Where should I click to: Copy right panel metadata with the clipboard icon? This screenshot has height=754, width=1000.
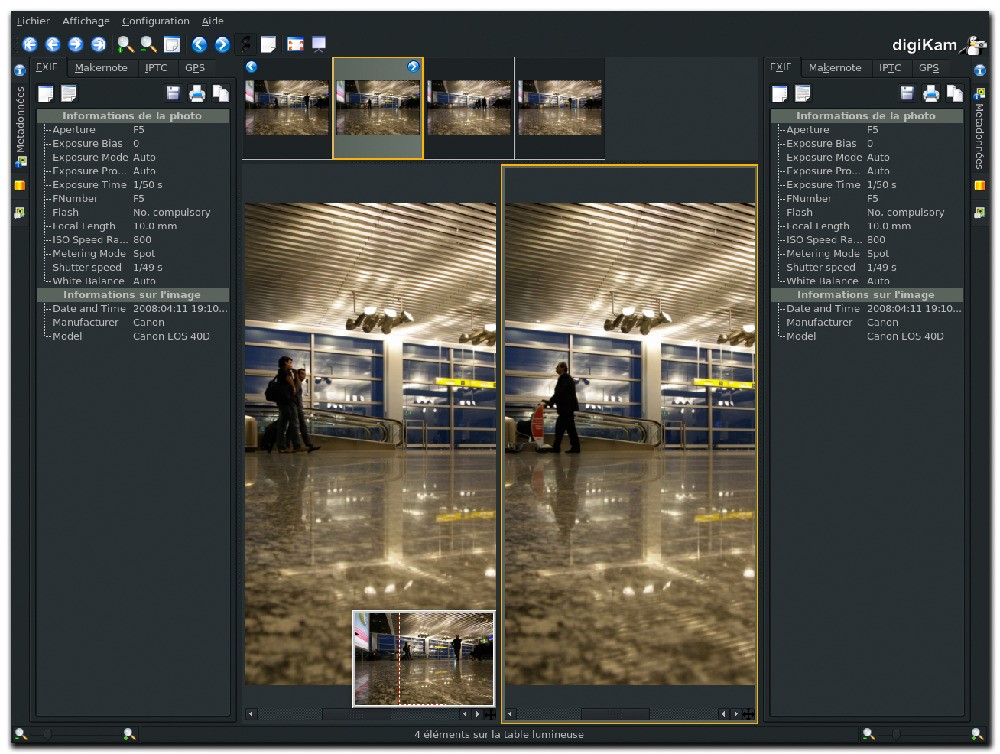pos(956,92)
